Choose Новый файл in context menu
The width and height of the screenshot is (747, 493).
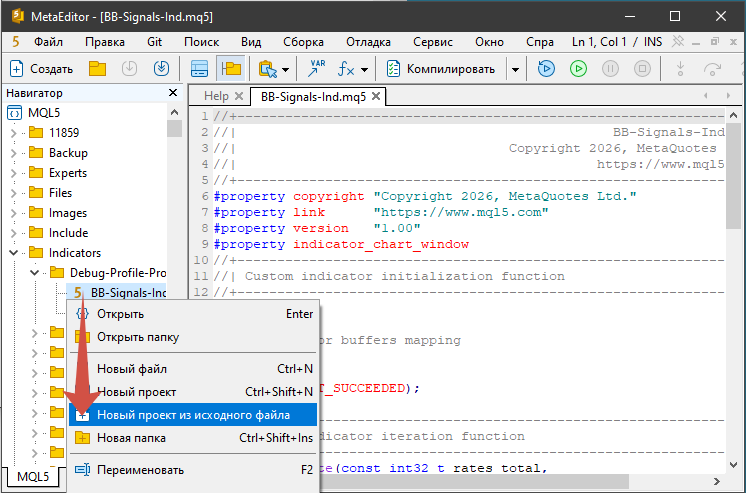pos(193,369)
